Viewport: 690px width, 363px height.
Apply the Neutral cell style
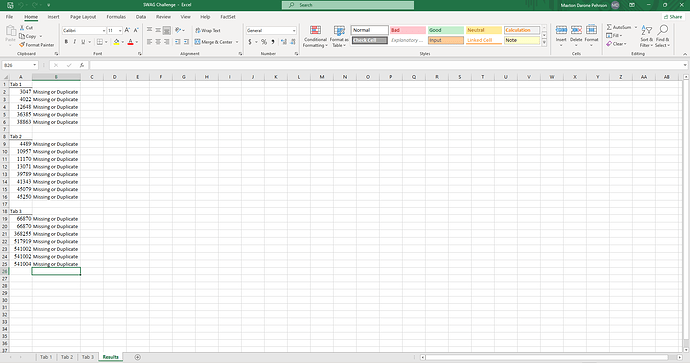point(484,30)
